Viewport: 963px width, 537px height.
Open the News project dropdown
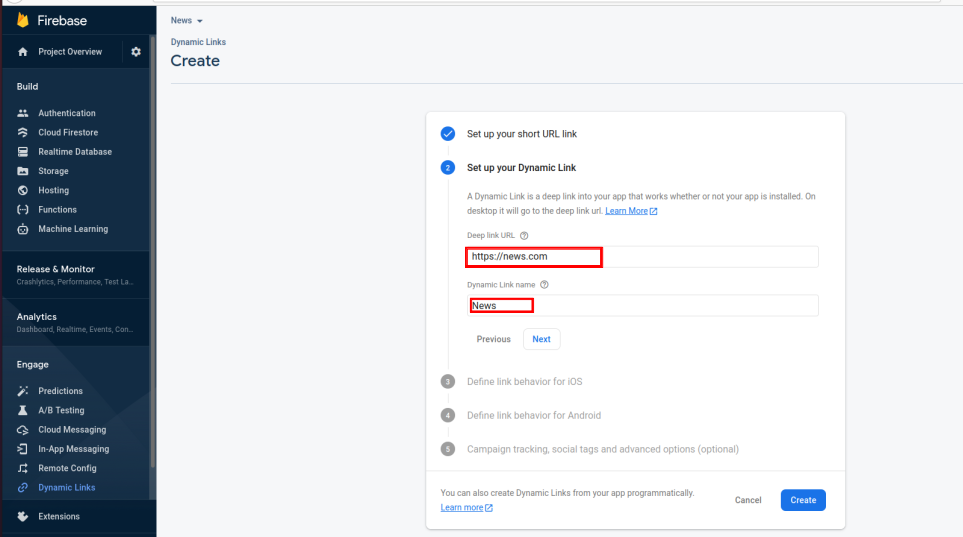tap(187, 21)
